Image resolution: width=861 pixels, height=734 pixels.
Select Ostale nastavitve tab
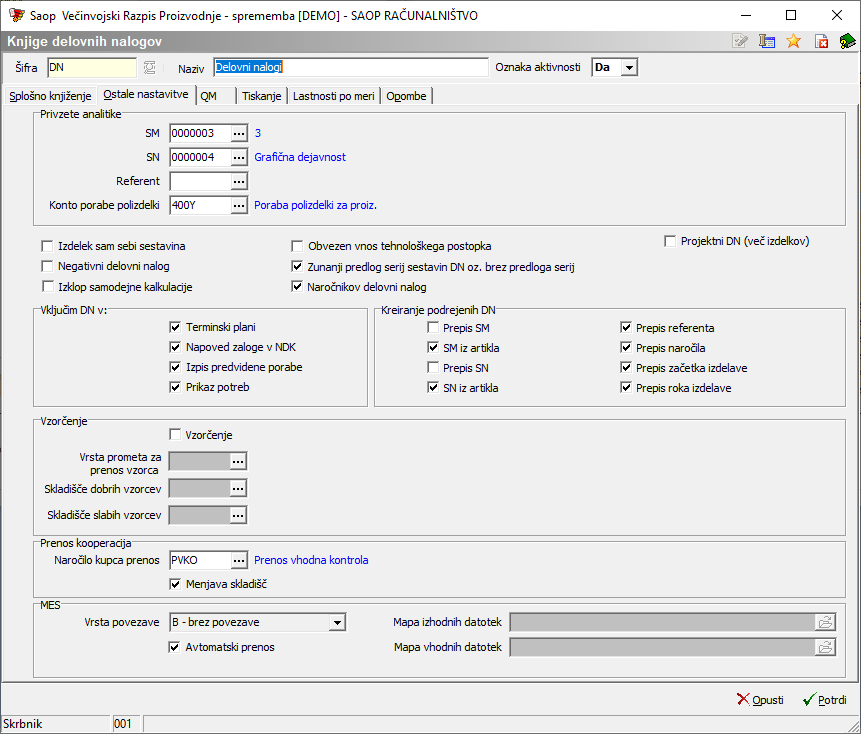coord(146,94)
